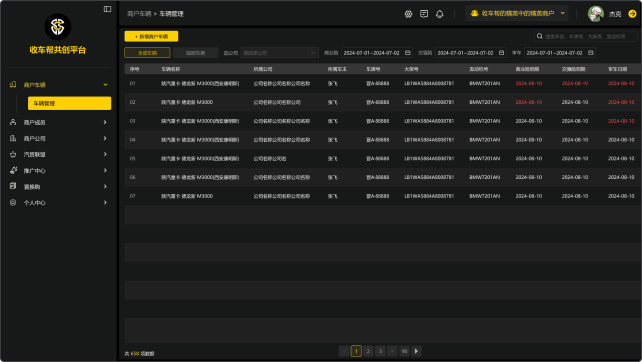Click the crown icon beside 汽贸联盟
Screen dimensions: 642x362
click(13, 154)
